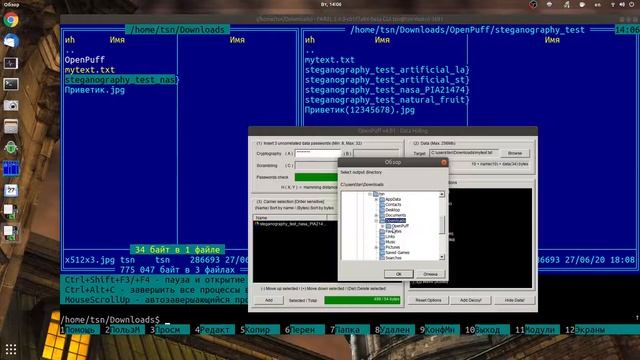The height and width of the screenshot is (360, 640).
Task: Click Reset Options button
Action: [x=428, y=300]
